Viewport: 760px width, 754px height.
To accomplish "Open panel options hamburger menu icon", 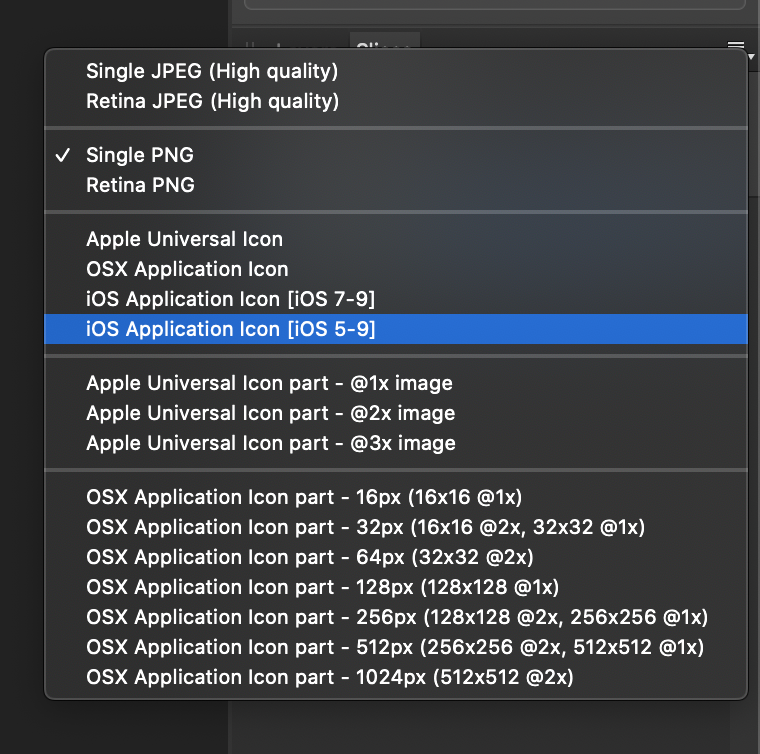I will (736, 45).
